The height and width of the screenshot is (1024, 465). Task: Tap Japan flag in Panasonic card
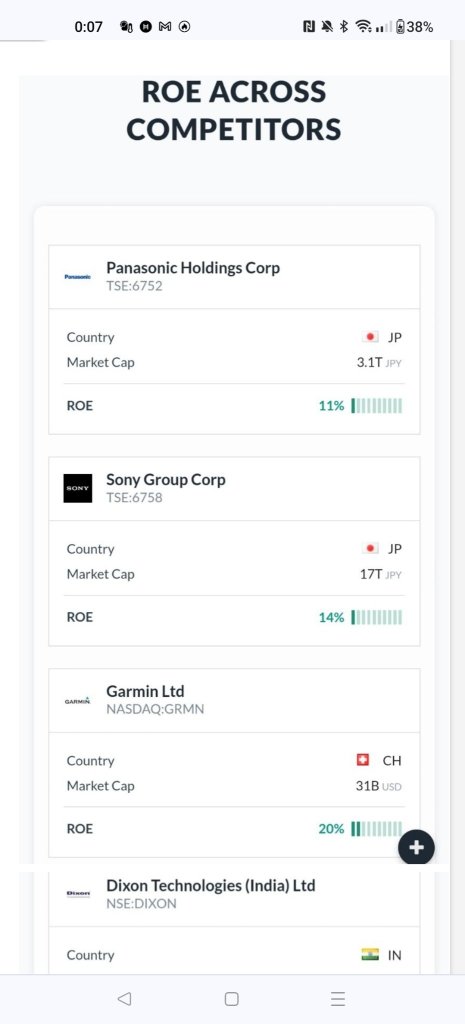[370, 337]
